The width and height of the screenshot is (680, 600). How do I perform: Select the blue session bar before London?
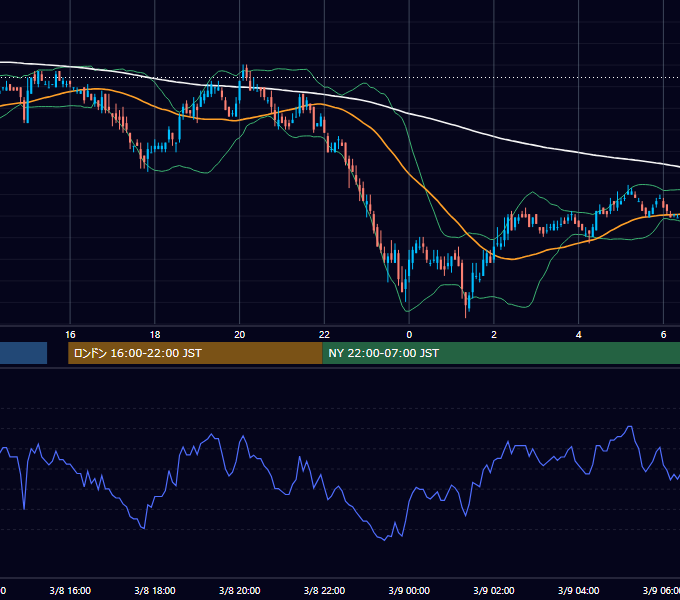pos(23,353)
